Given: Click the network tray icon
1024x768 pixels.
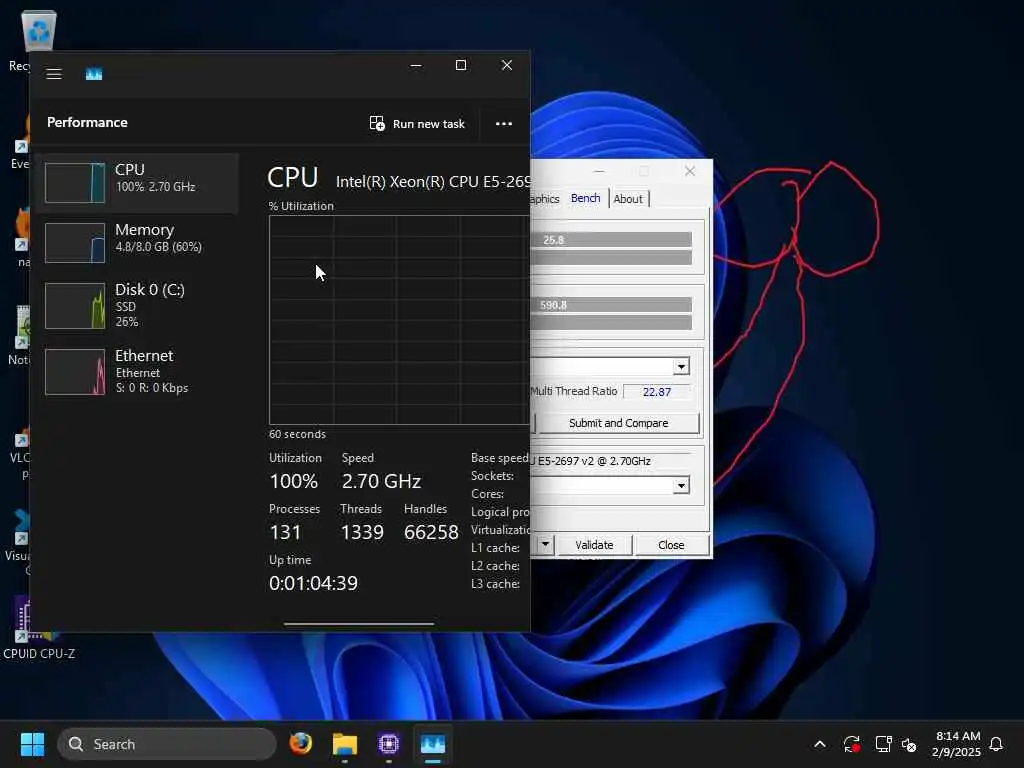Looking at the screenshot, I should (x=884, y=744).
